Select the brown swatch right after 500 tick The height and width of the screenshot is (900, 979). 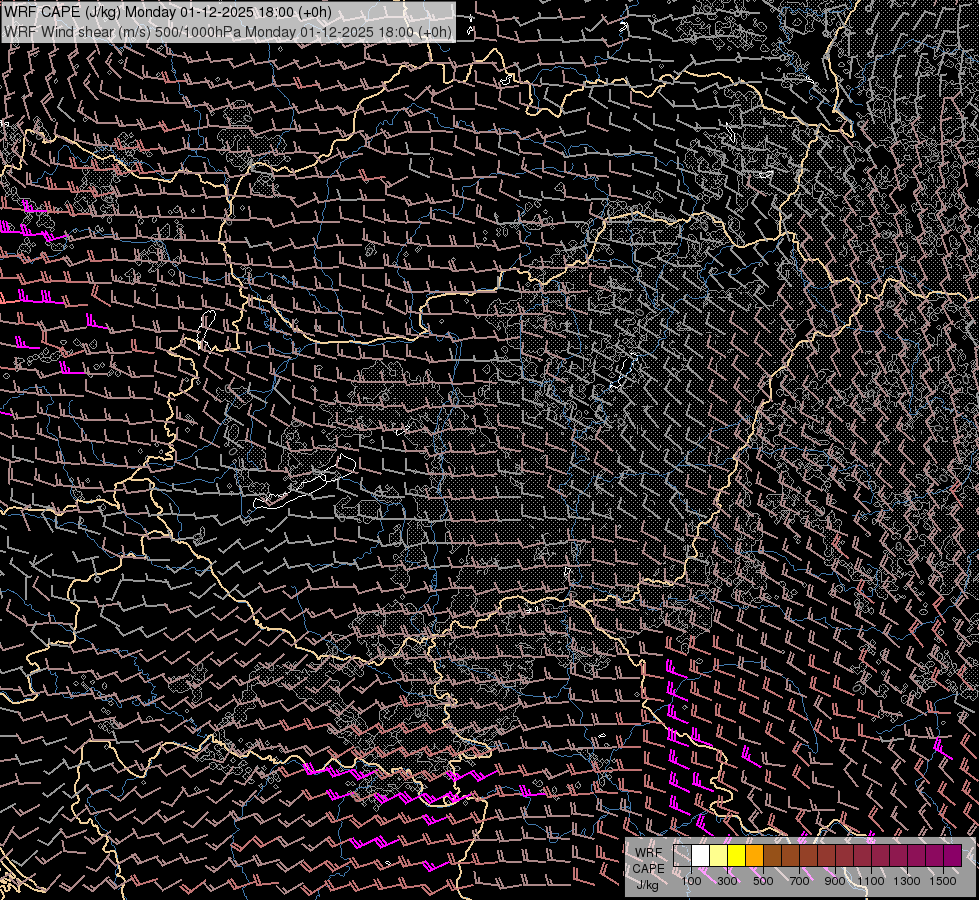click(x=772, y=855)
